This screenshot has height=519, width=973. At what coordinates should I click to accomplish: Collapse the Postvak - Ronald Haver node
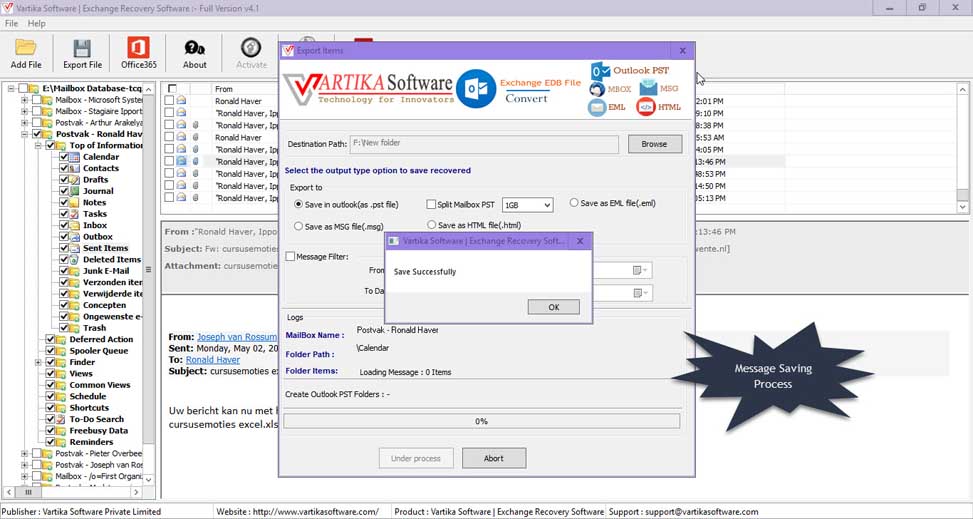click(x=24, y=134)
